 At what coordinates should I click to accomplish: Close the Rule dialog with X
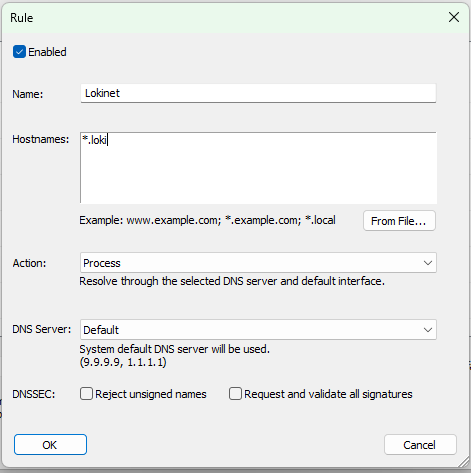pyautogui.click(x=454, y=17)
